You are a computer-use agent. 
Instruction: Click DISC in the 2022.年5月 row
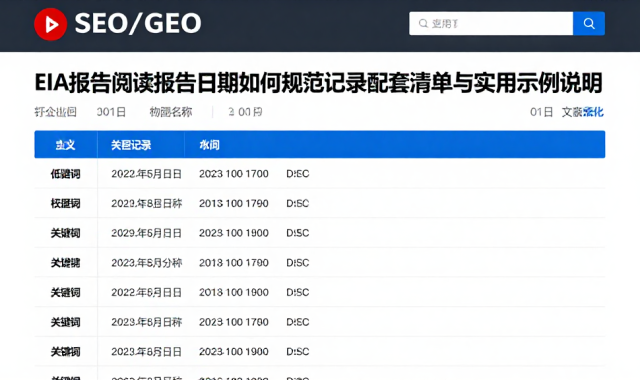coord(298,174)
